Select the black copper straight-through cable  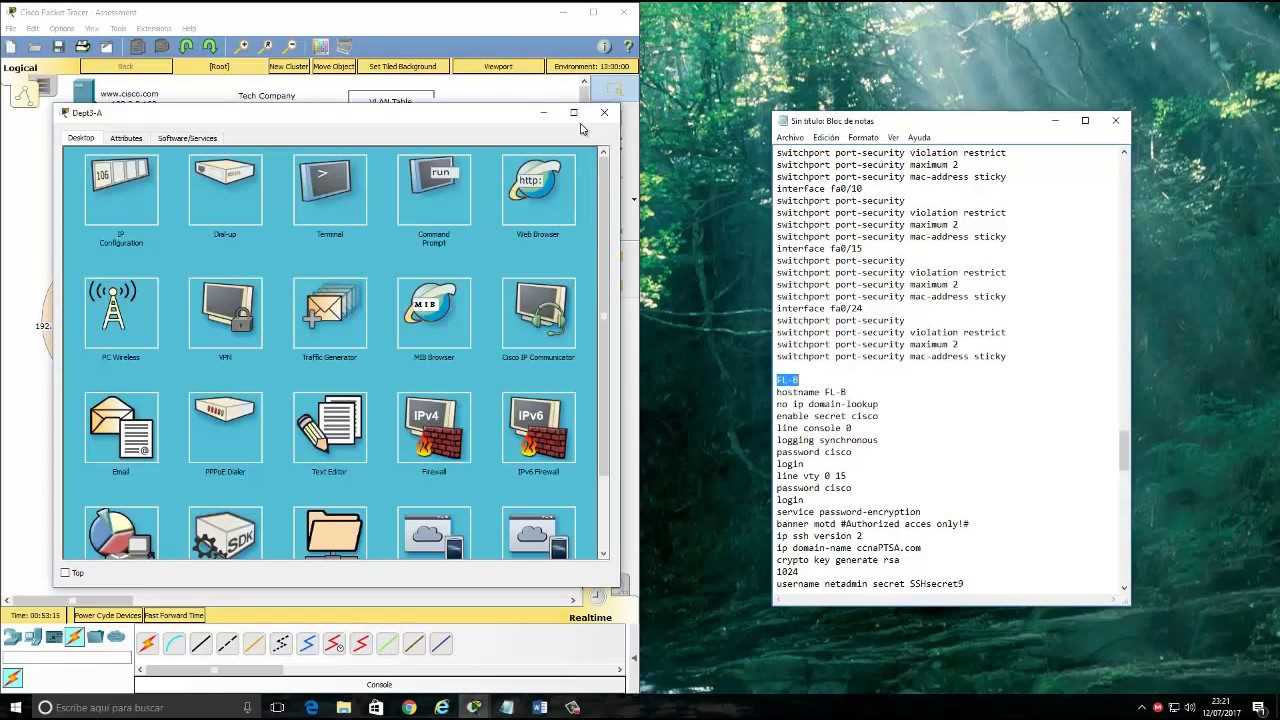point(201,644)
